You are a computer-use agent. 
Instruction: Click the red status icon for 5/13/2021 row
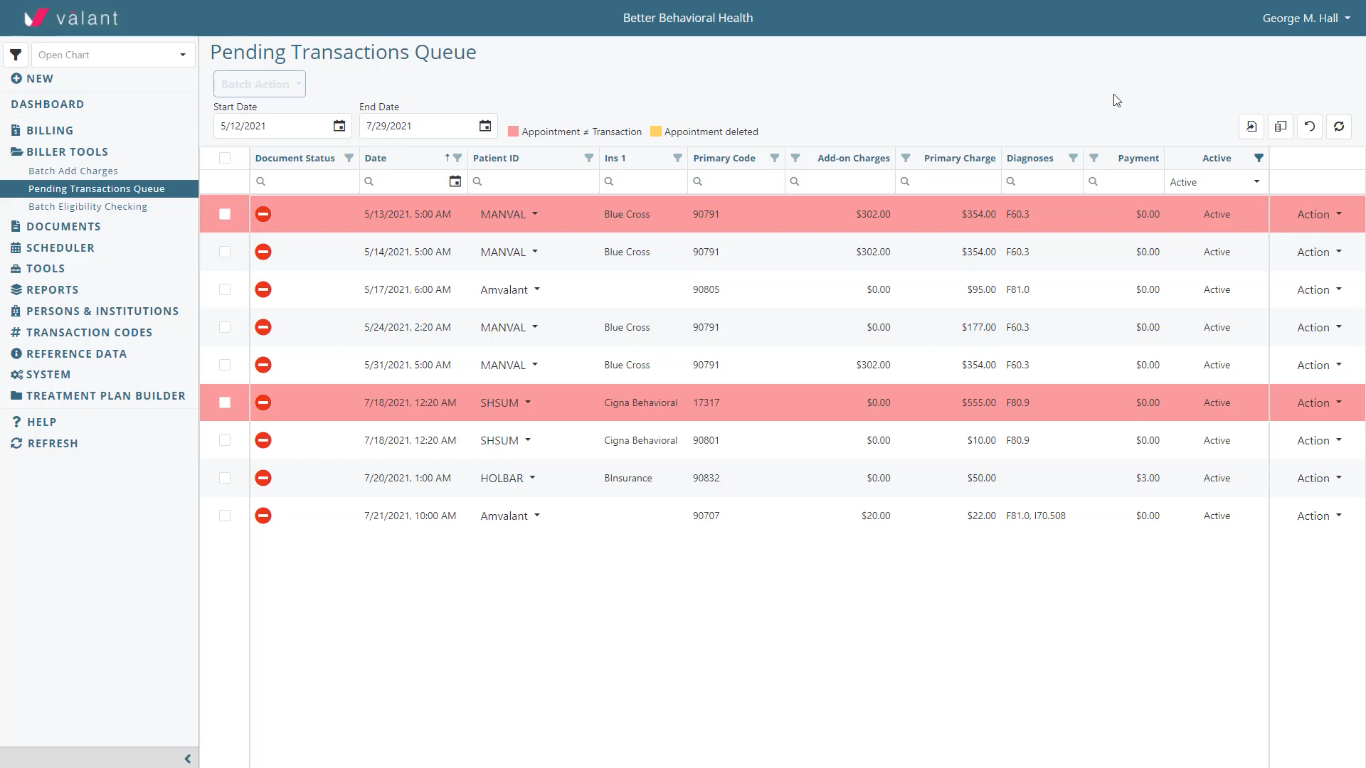coord(263,214)
